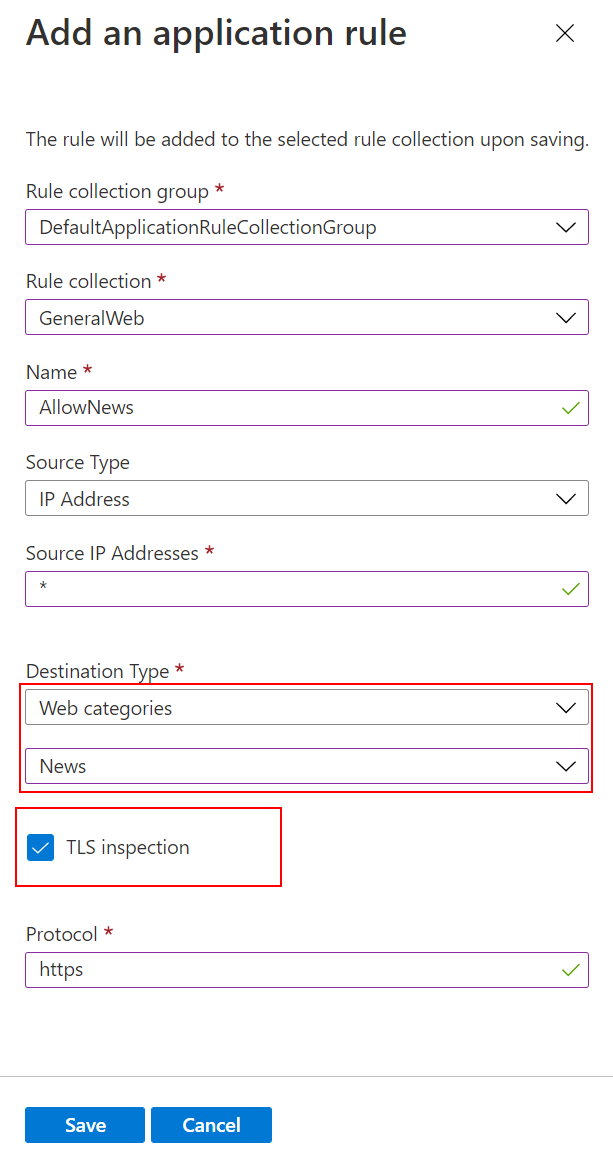The image size is (613, 1164).
Task: Click the chevron arrow beside Web categories
Action: click(x=565, y=708)
